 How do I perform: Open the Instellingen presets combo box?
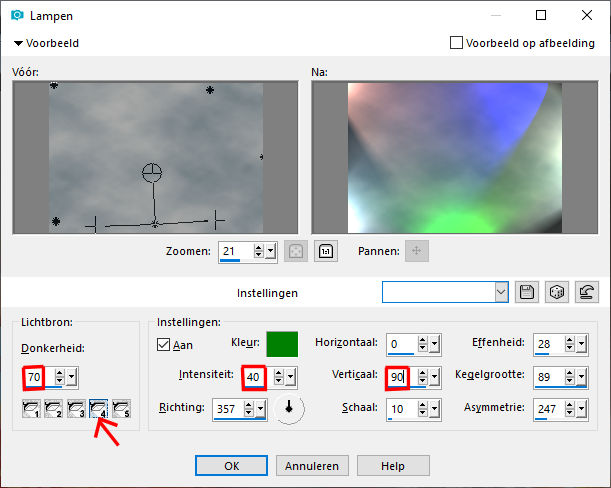tap(445, 292)
